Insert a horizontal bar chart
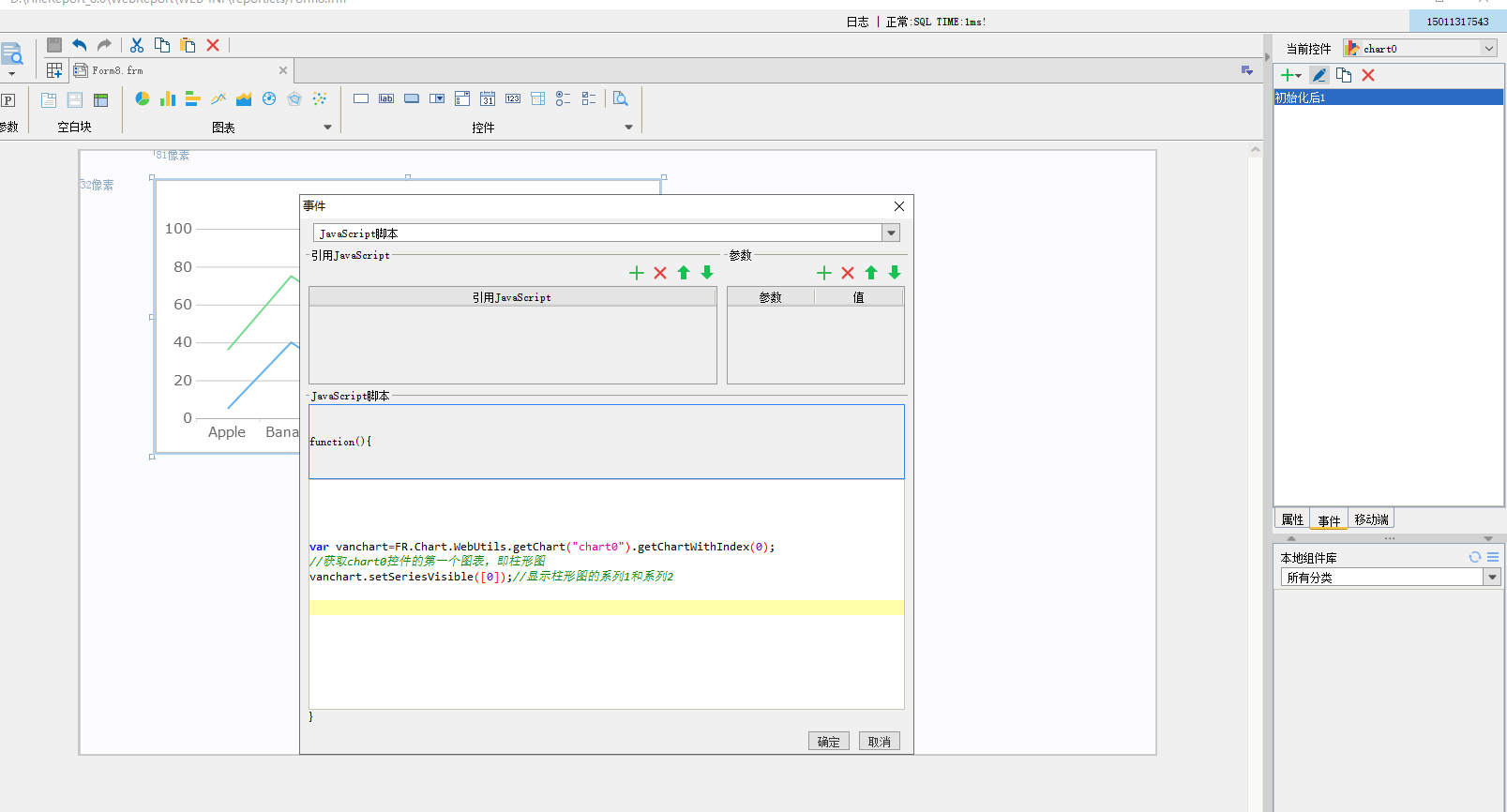Viewport: 1507px width, 812px height. pyautogui.click(x=193, y=98)
